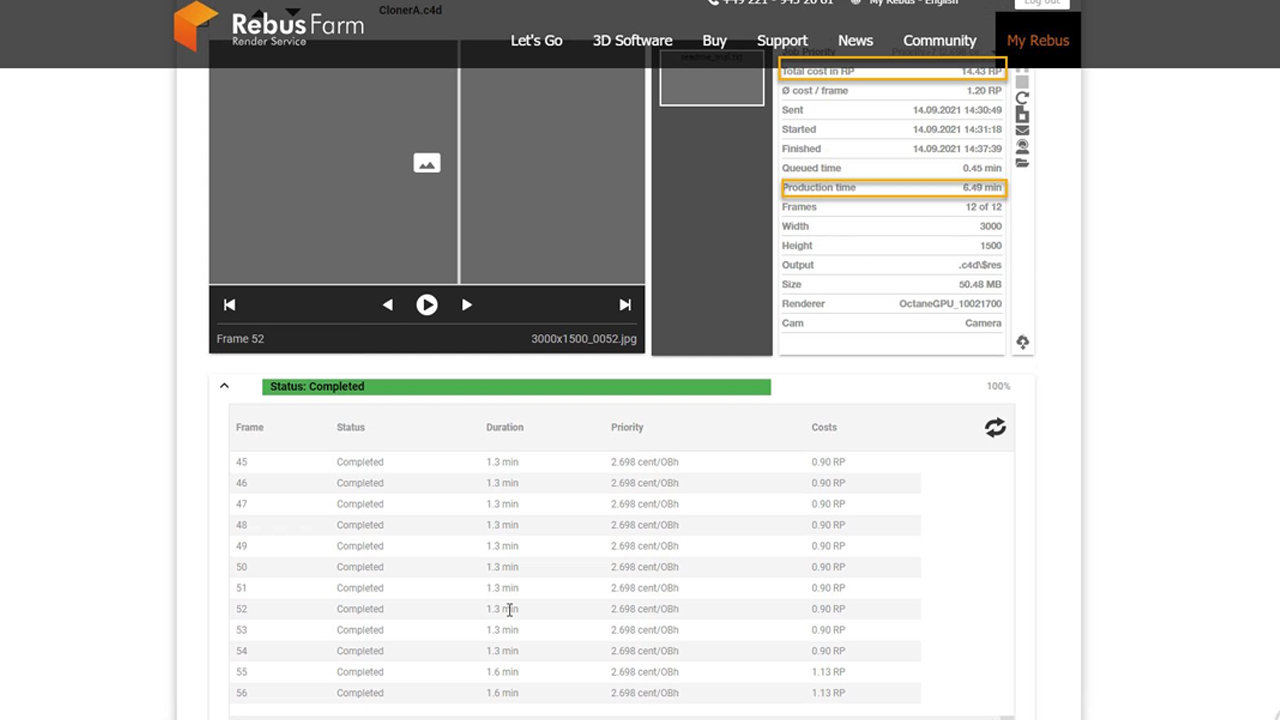Click the restart job circular-arrow icon
This screenshot has width=1280, height=720.
[x=1022, y=98]
